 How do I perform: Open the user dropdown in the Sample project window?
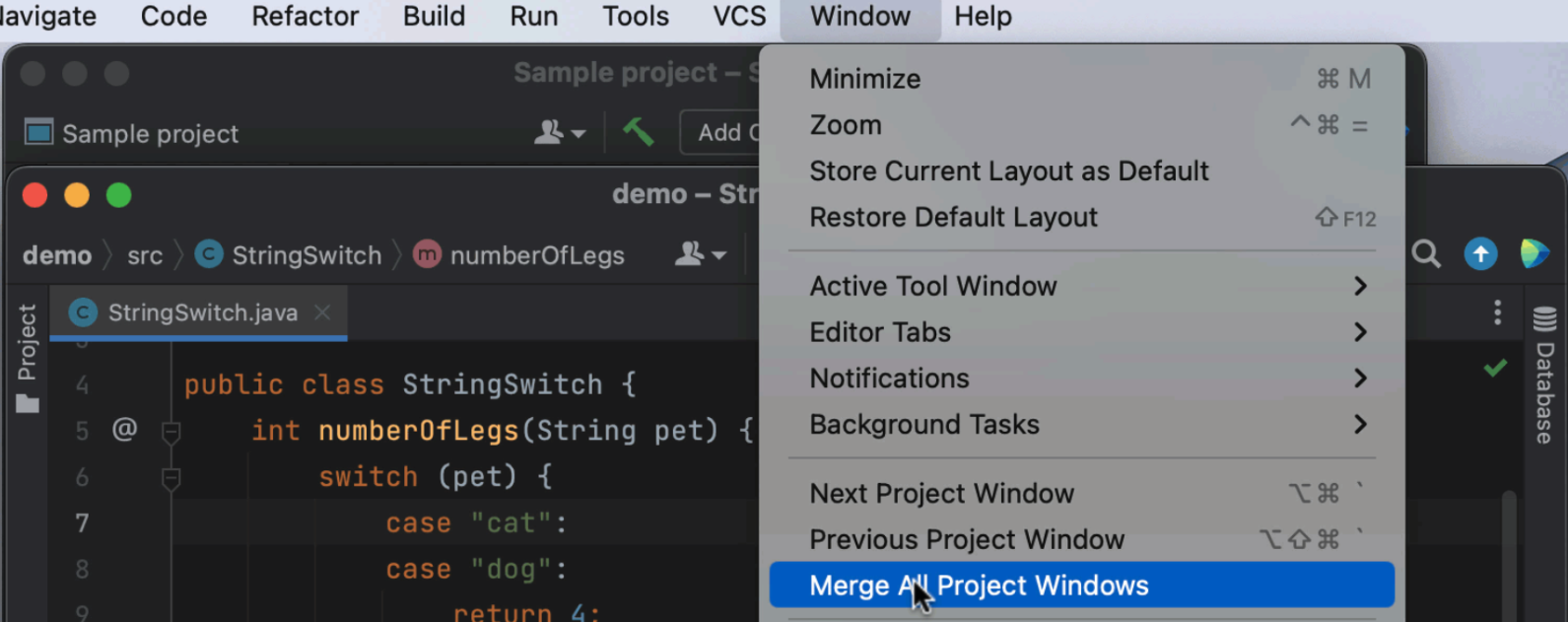(559, 132)
